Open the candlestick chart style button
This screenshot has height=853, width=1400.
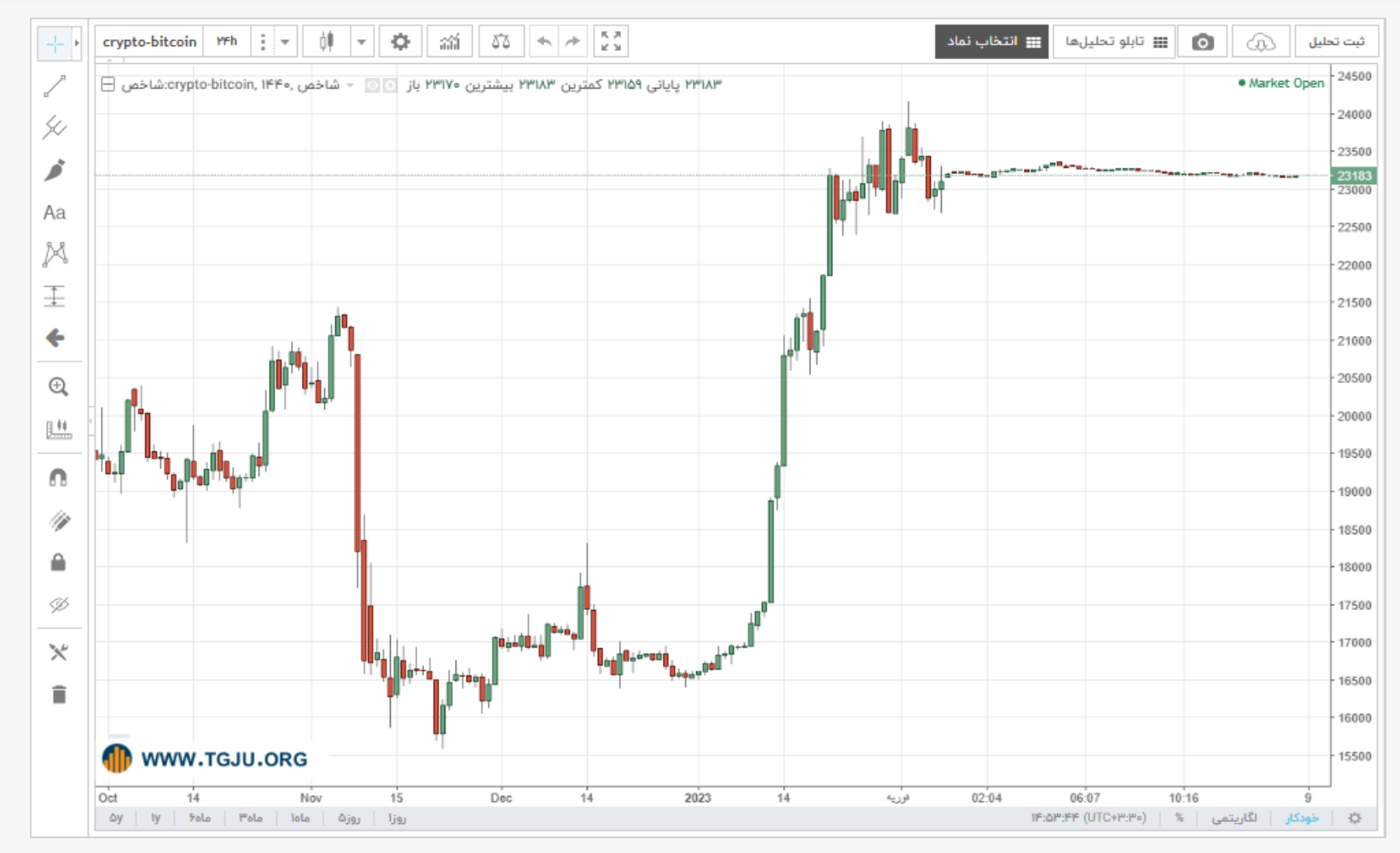pyautogui.click(x=326, y=41)
